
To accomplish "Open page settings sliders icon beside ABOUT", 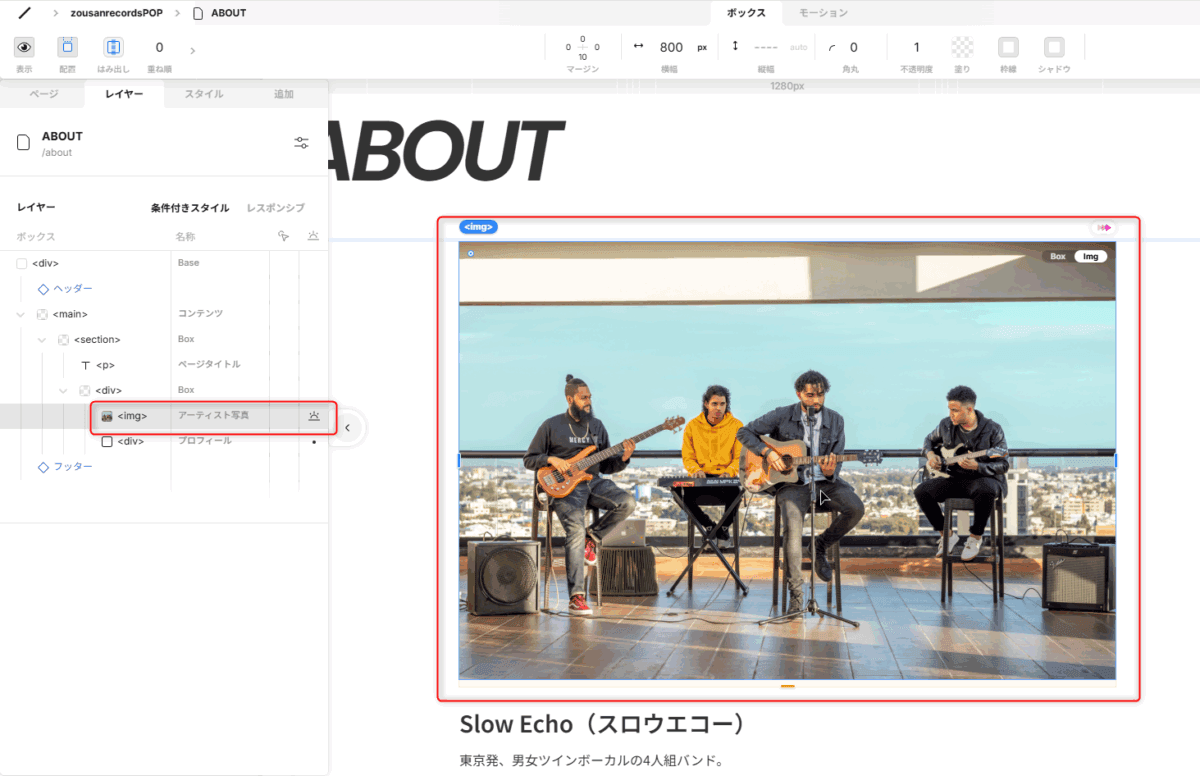I will tap(301, 143).
